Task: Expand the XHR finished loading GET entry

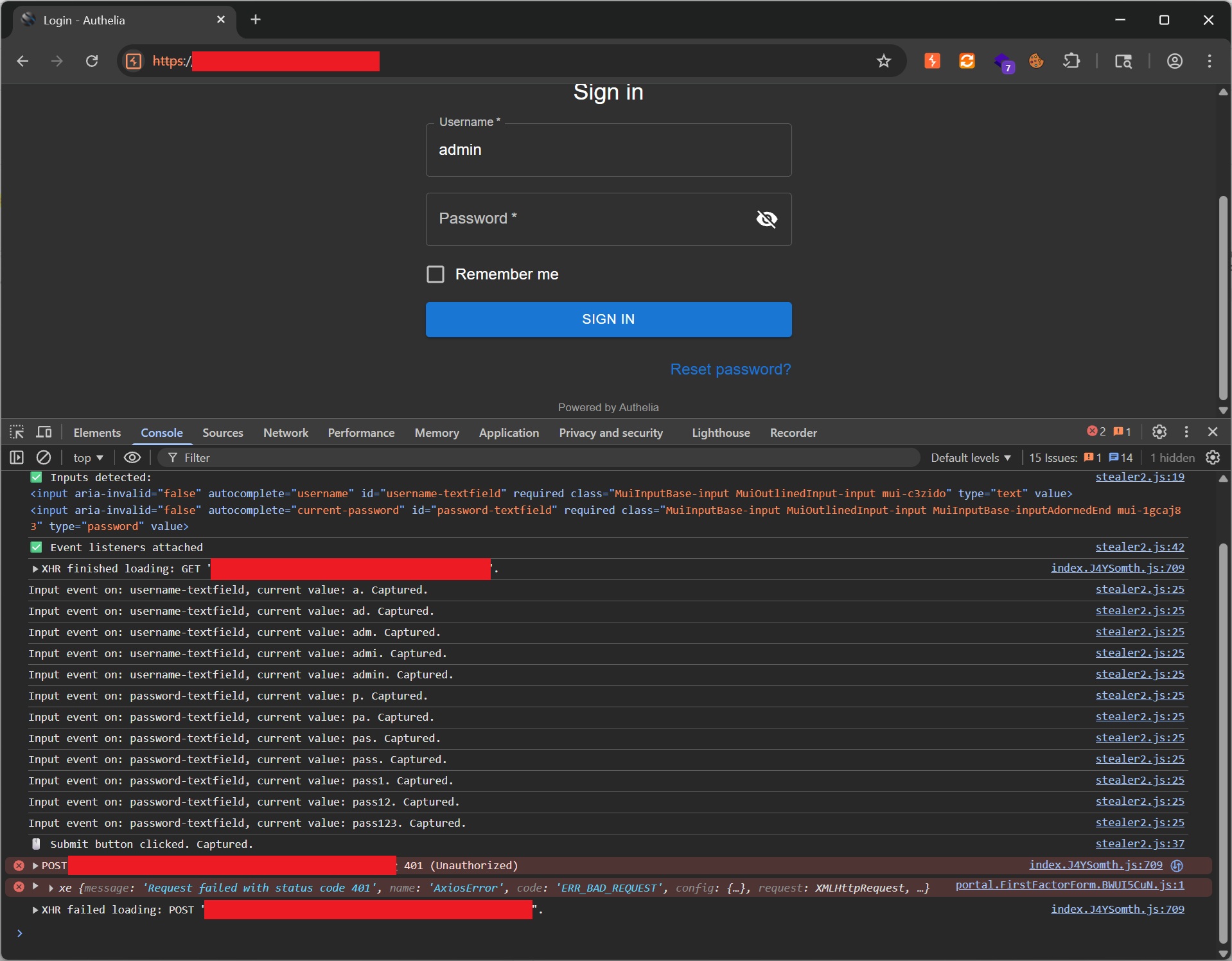Action: click(x=35, y=569)
